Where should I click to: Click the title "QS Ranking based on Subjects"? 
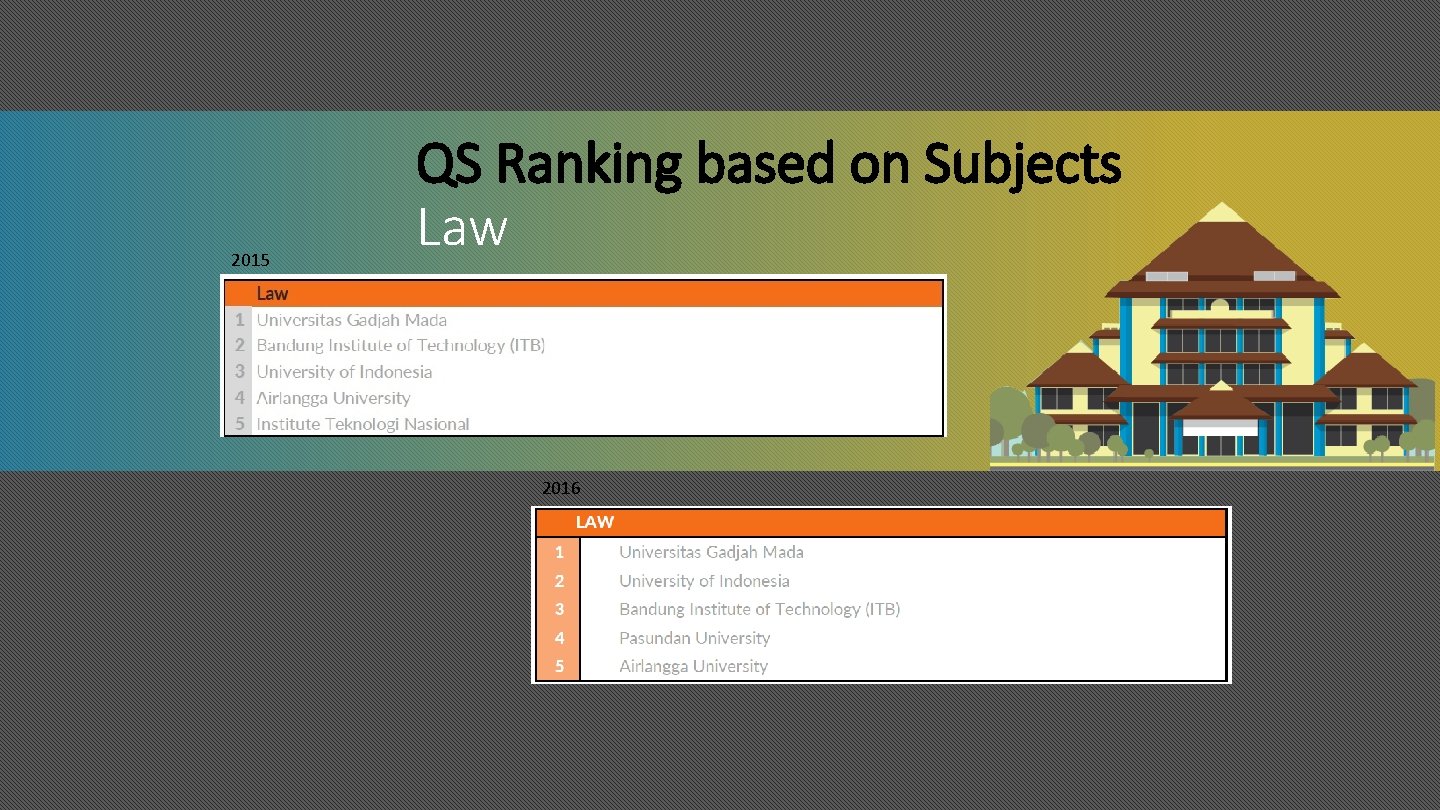(769, 166)
